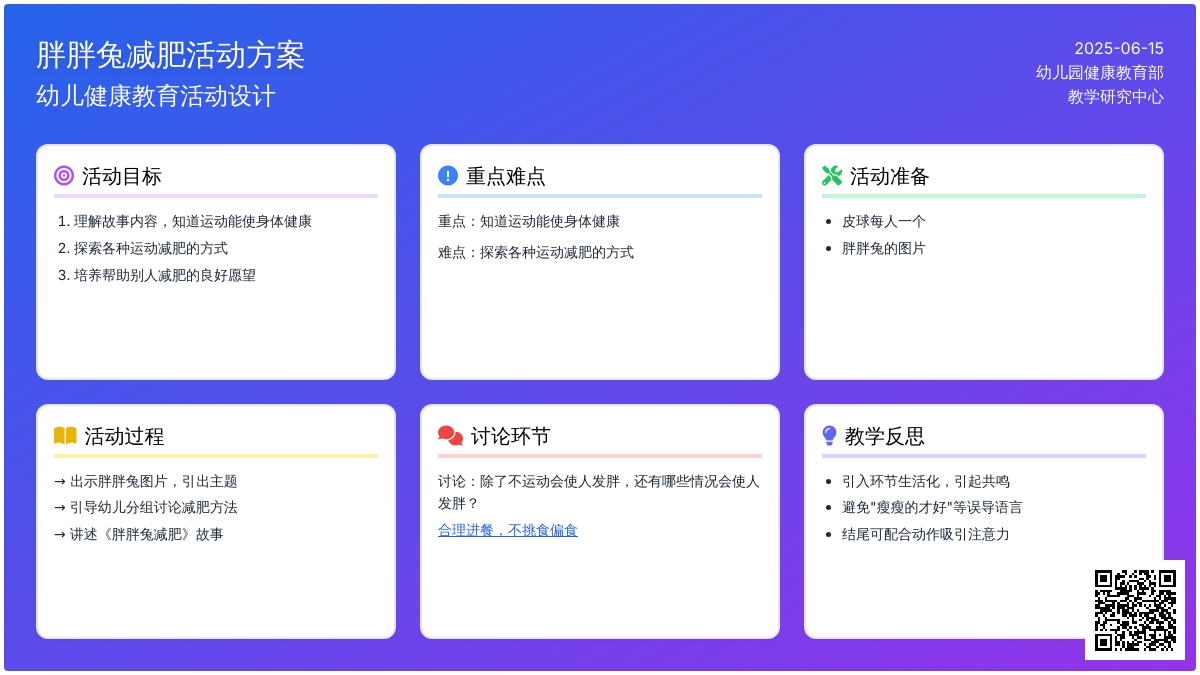Click the date 2025-06-15
The image size is (1200, 675).
[x=1119, y=48]
